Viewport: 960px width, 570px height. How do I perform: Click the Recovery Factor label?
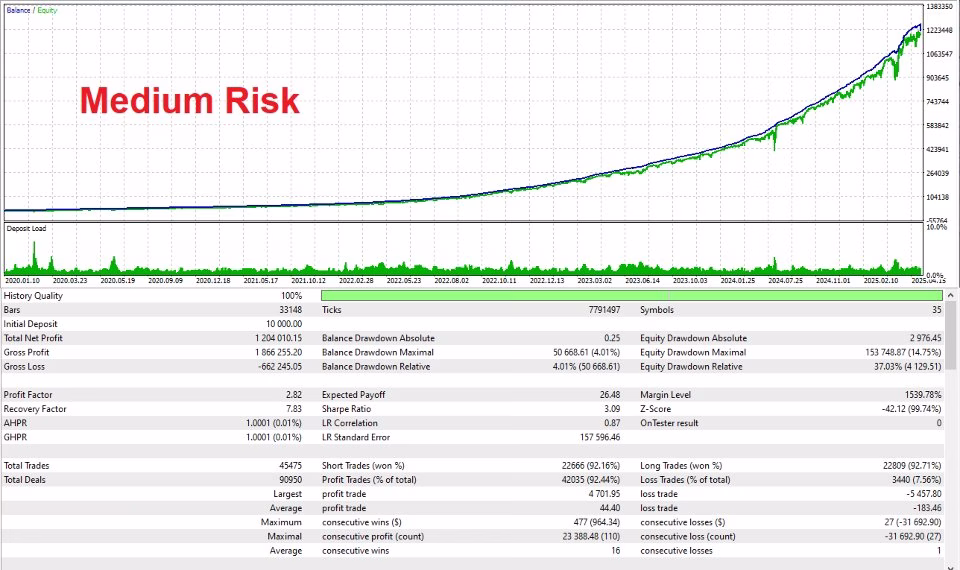(35, 409)
